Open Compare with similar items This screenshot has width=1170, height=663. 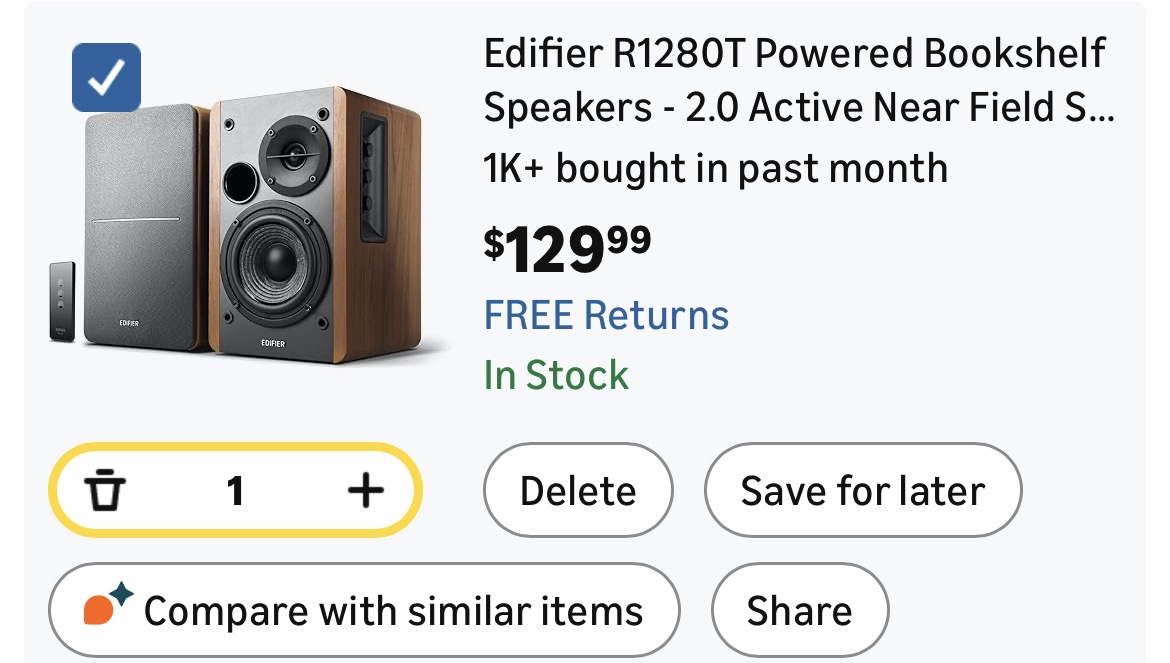364,610
